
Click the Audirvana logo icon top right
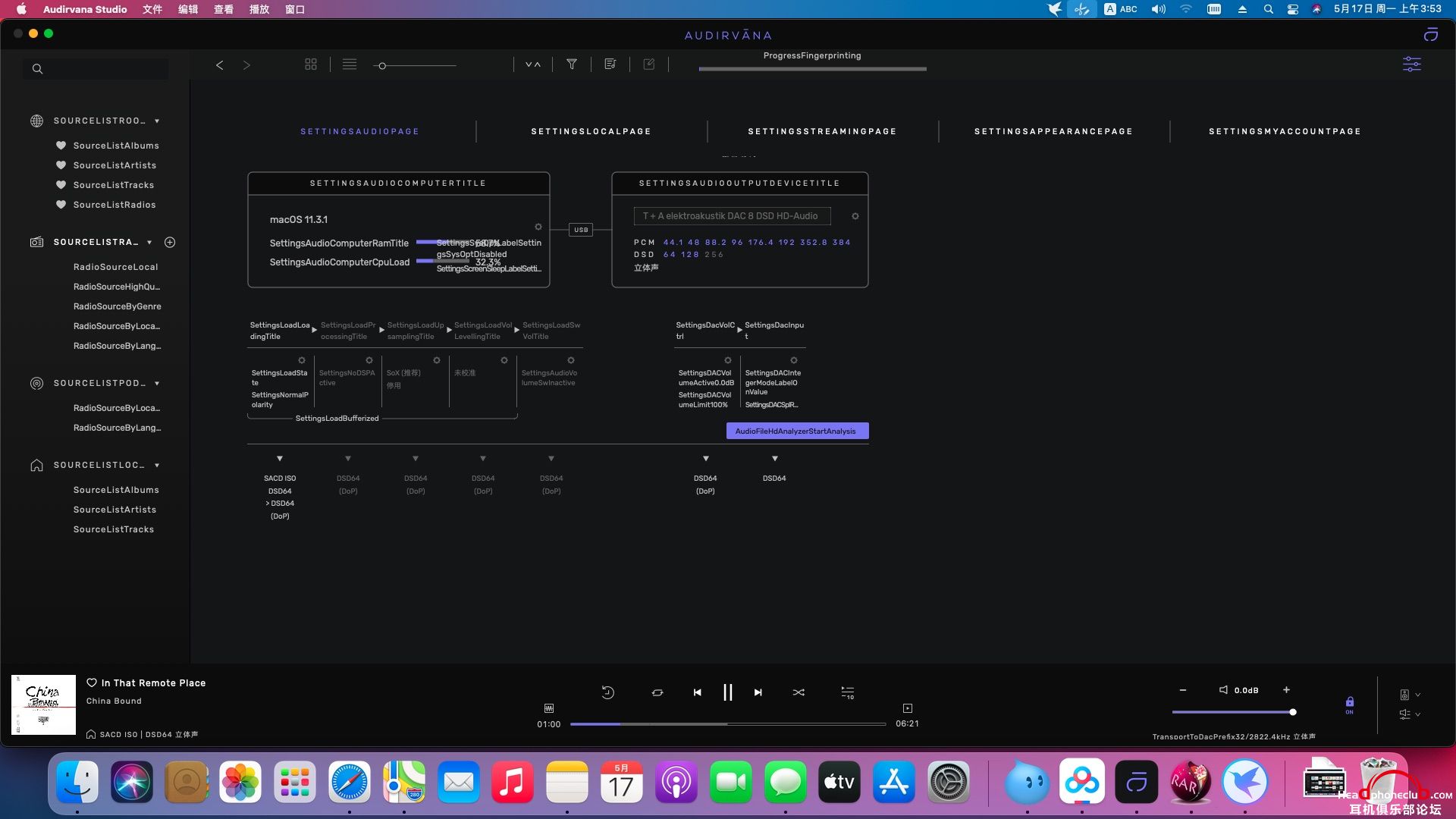1431,34
